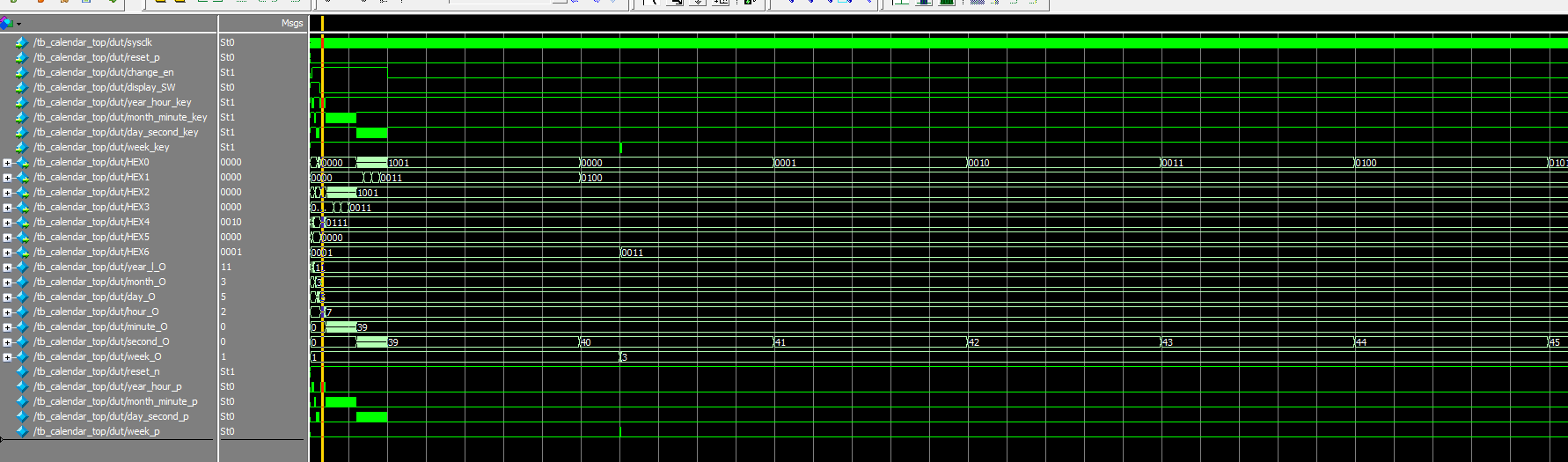Select the /tb_calendar_top/dut/week_p signal name
The image size is (1568, 462).
pyautogui.click(x=97, y=431)
